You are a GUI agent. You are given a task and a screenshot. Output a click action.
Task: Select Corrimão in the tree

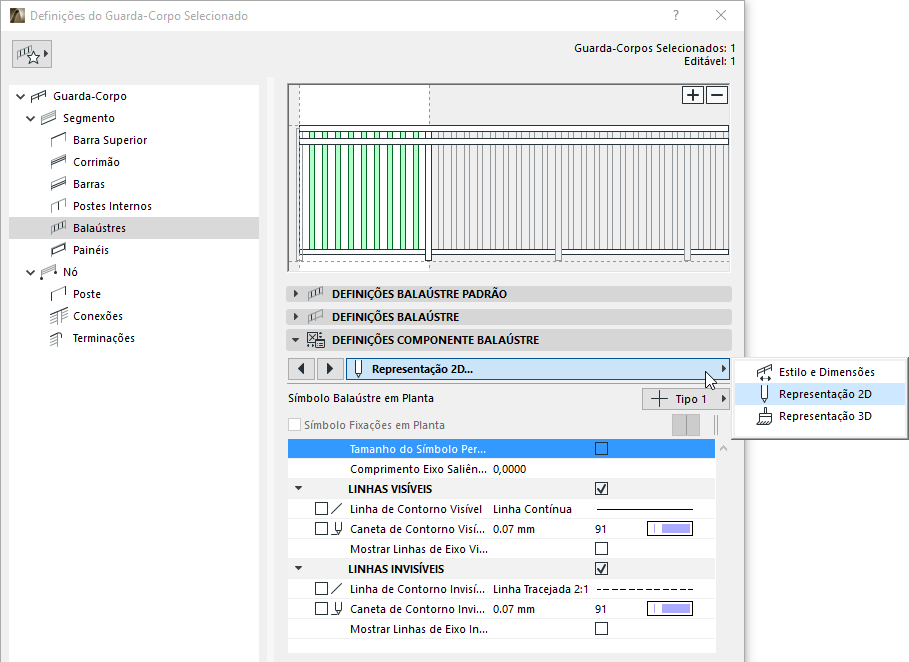click(96, 162)
